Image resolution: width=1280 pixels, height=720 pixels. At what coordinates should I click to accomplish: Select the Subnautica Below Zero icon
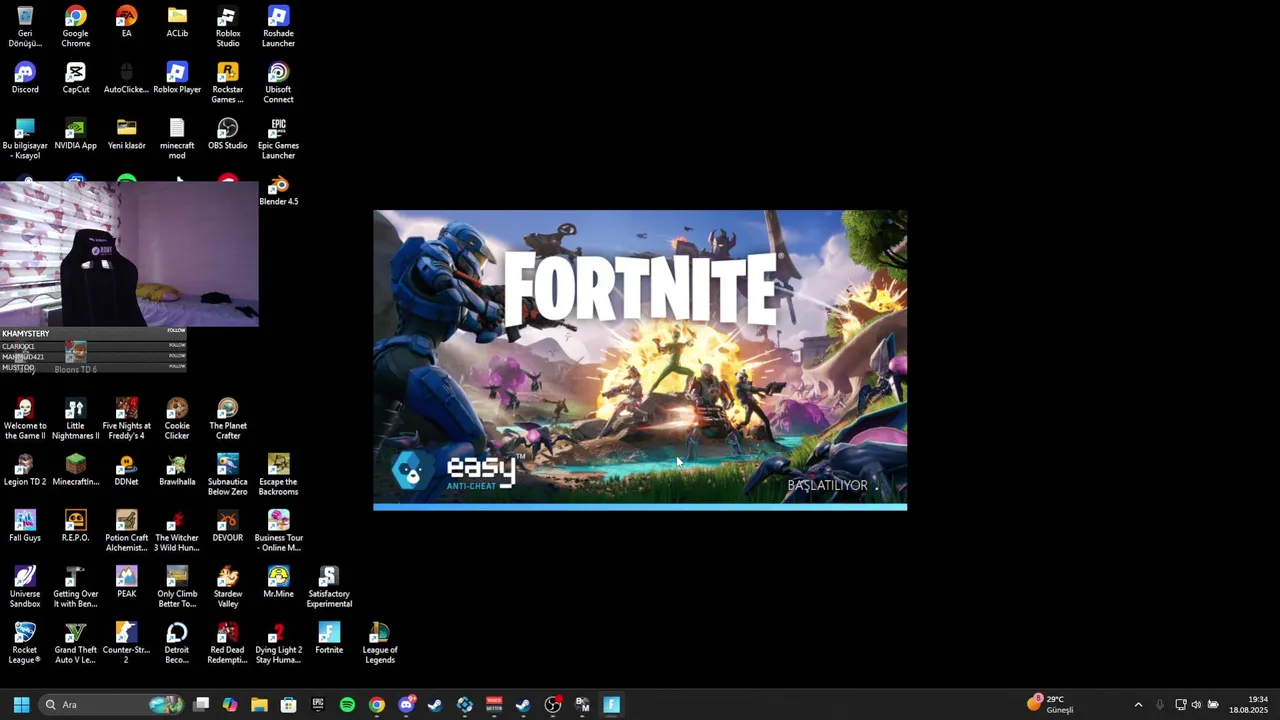(228, 475)
